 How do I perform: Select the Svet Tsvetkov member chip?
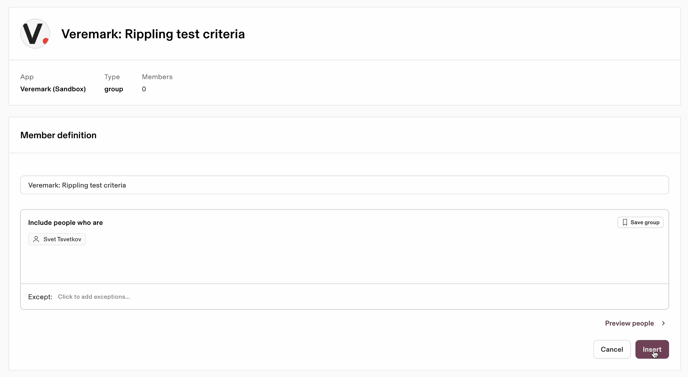point(57,239)
